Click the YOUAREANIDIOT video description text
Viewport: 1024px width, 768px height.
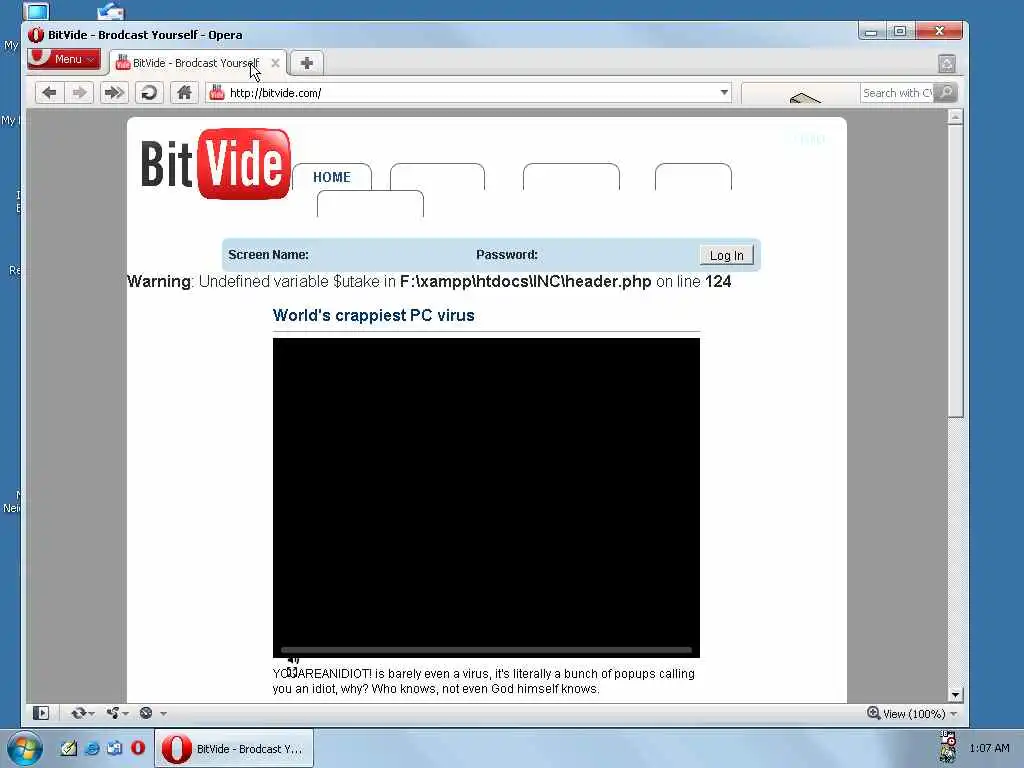(x=483, y=681)
